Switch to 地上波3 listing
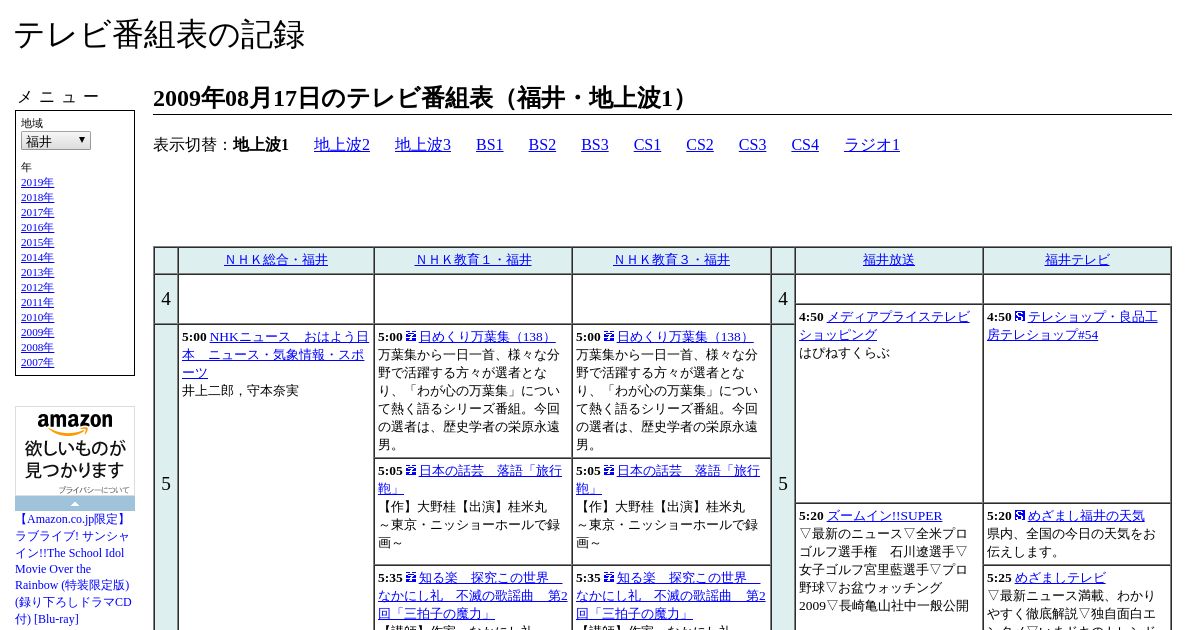This screenshot has width=1200, height=630. (x=423, y=145)
